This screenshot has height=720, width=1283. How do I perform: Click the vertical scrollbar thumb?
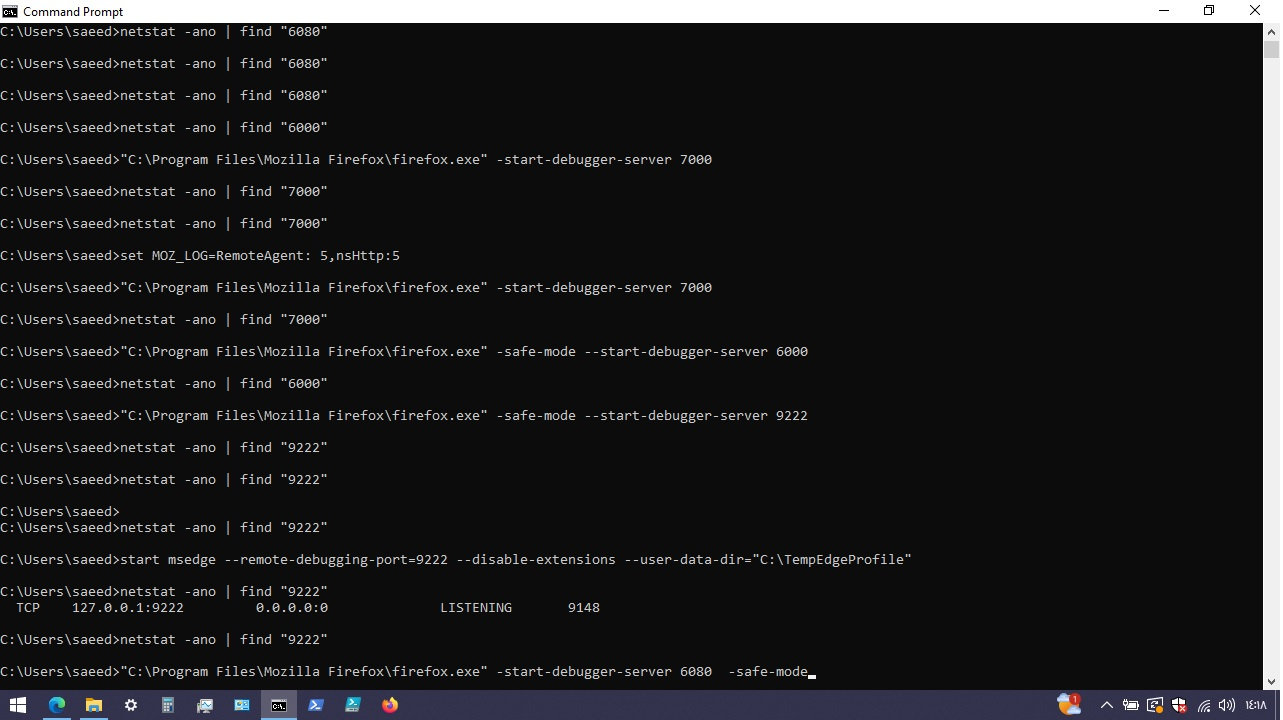click(x=1271, y=50)
